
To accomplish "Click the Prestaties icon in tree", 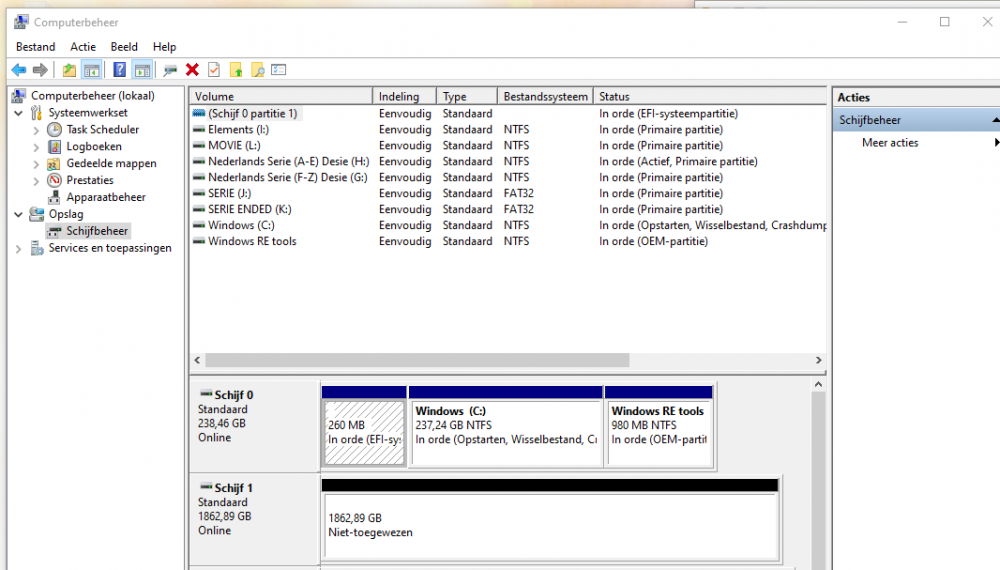I will point(54,180).
